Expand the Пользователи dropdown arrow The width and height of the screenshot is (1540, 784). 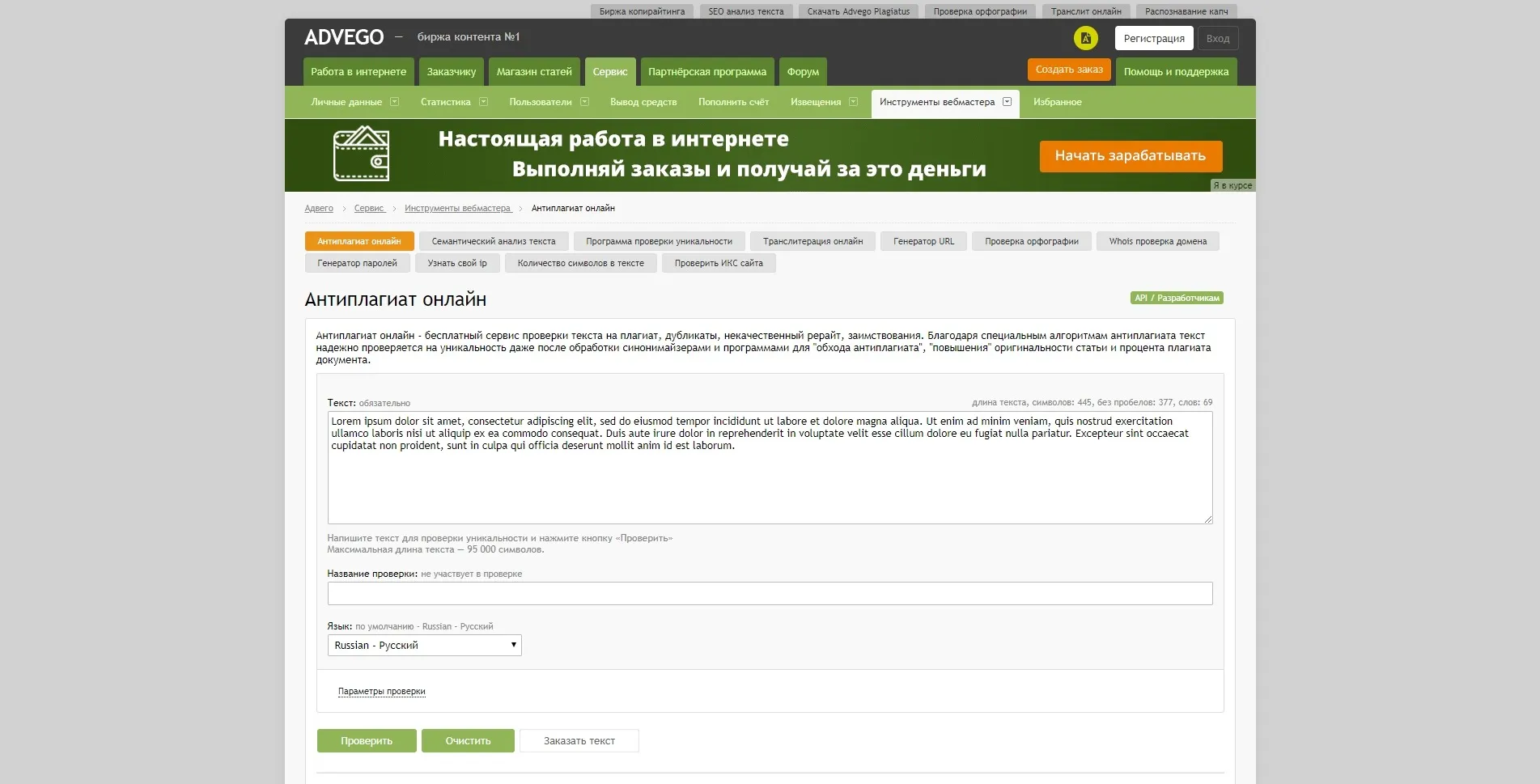pos(584,102)
